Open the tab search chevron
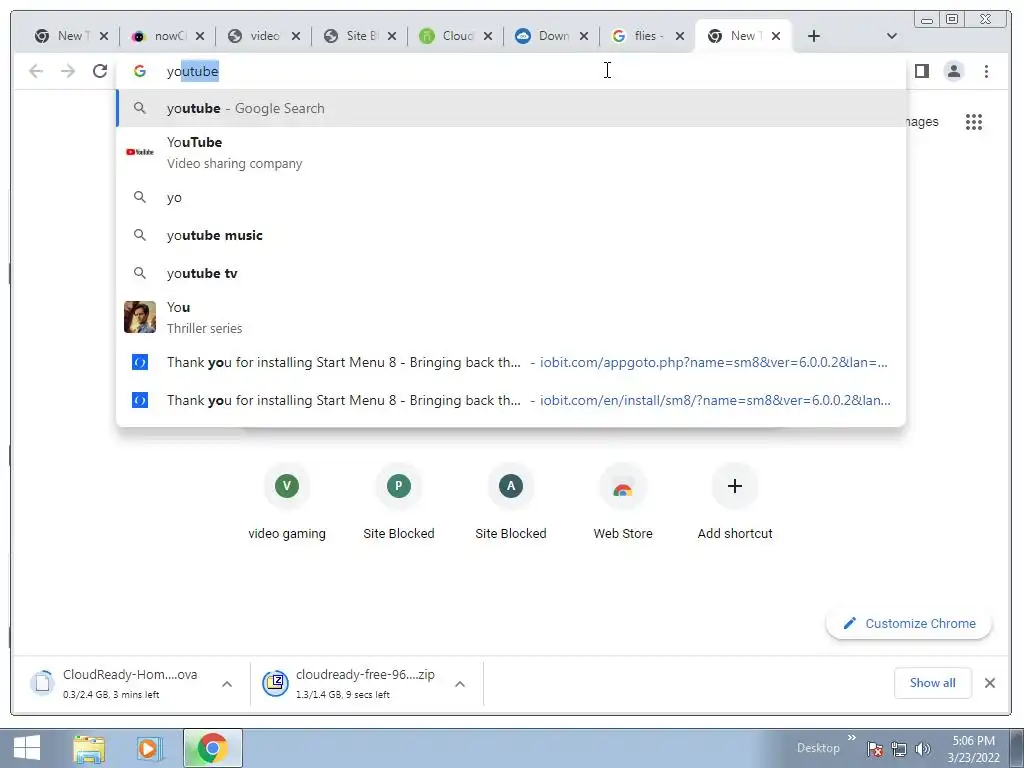1024x768 pixels. point(891,36)
